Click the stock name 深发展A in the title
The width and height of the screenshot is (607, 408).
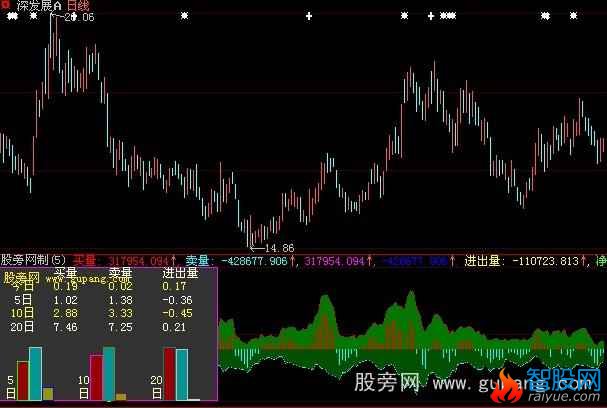click(38, 5)
